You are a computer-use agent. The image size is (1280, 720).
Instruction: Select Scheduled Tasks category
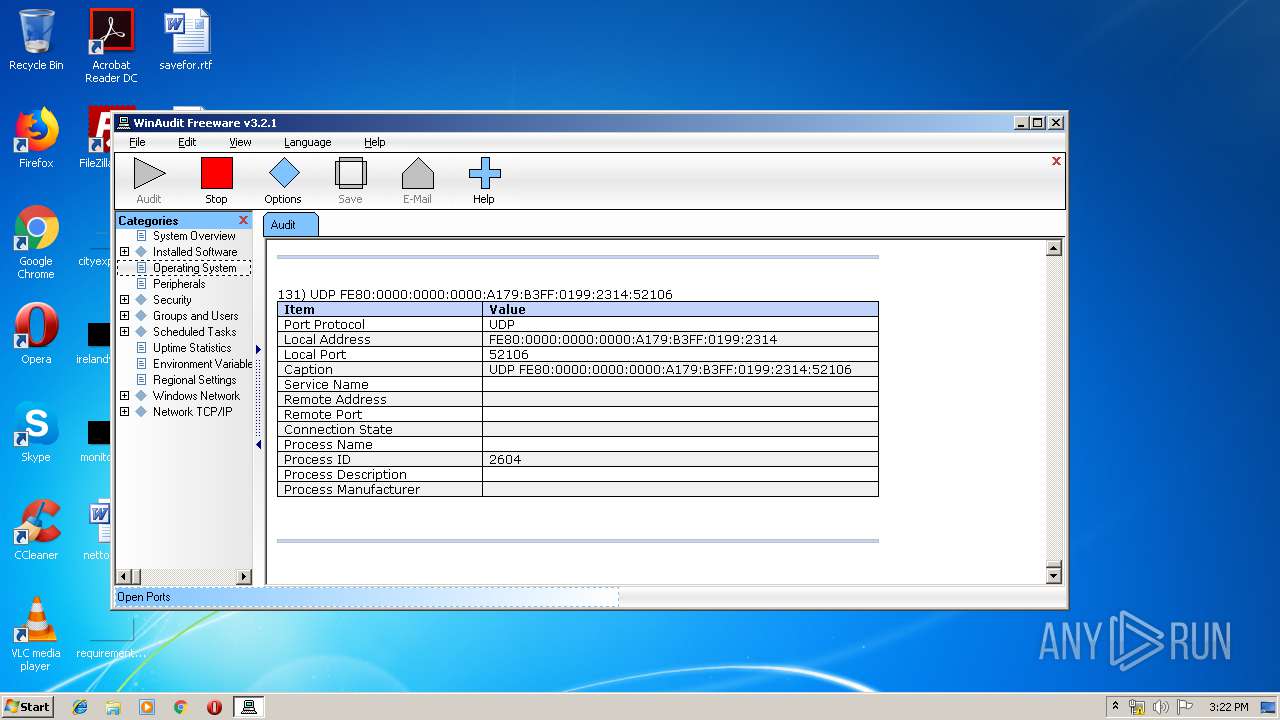[194, 332]
